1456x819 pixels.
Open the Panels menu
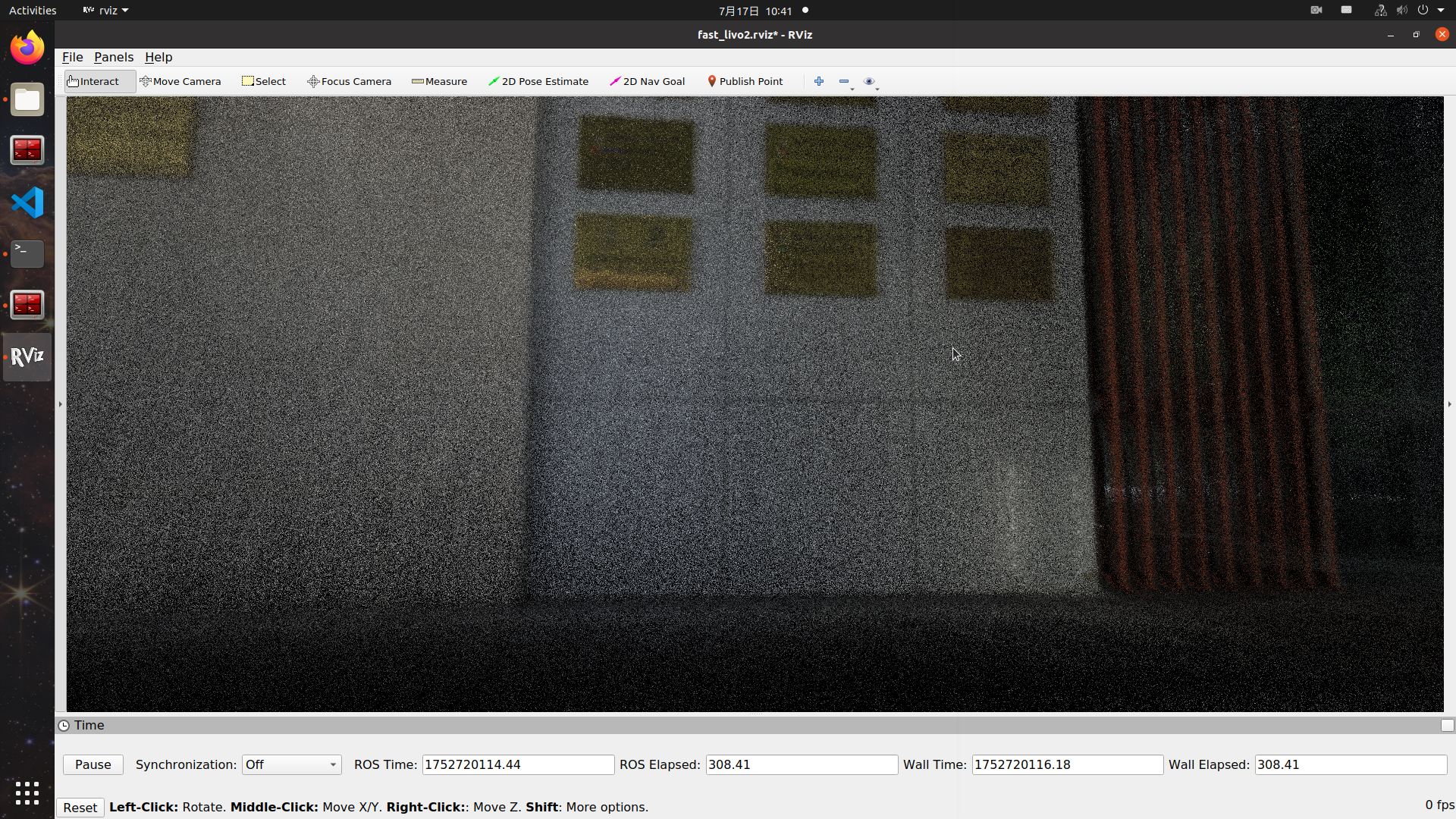(x=114, y=57)
